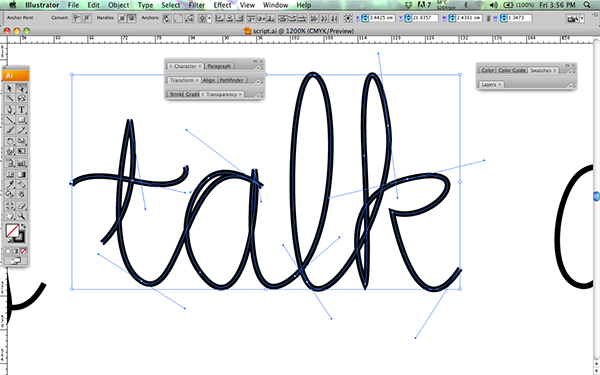Open Go to Bridge dropdown arrow

[x=582, y=18]
